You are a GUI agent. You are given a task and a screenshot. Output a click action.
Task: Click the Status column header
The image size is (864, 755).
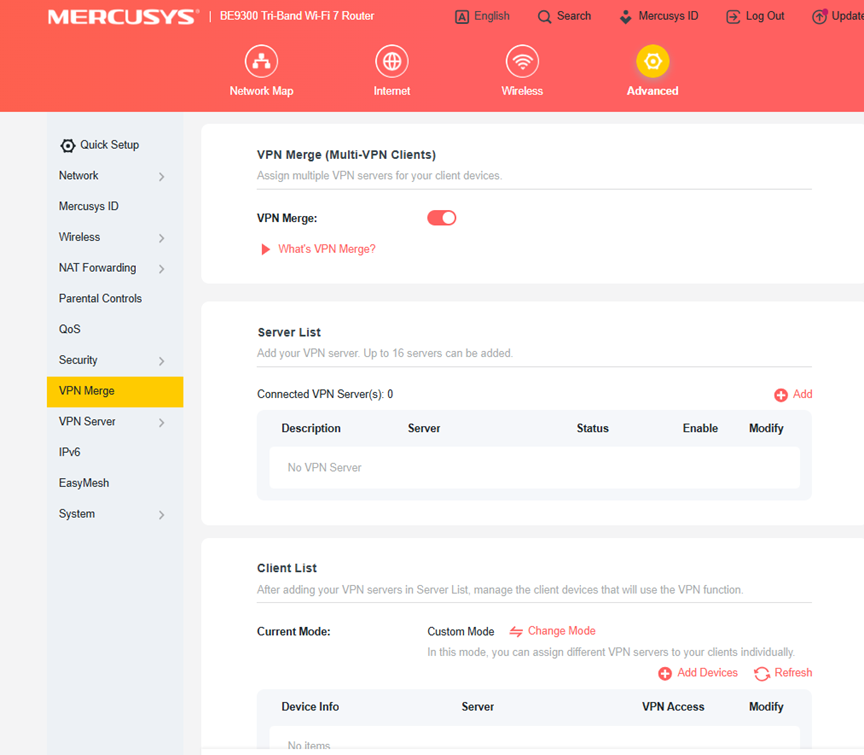pos(592,428)
